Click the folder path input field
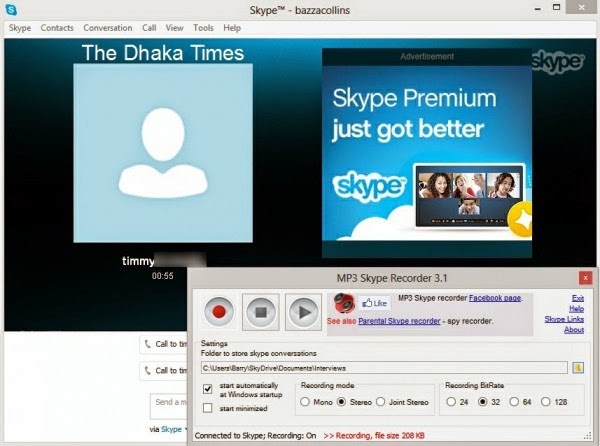The width and height of the screenshot is (600, 446). coord(384,368)
